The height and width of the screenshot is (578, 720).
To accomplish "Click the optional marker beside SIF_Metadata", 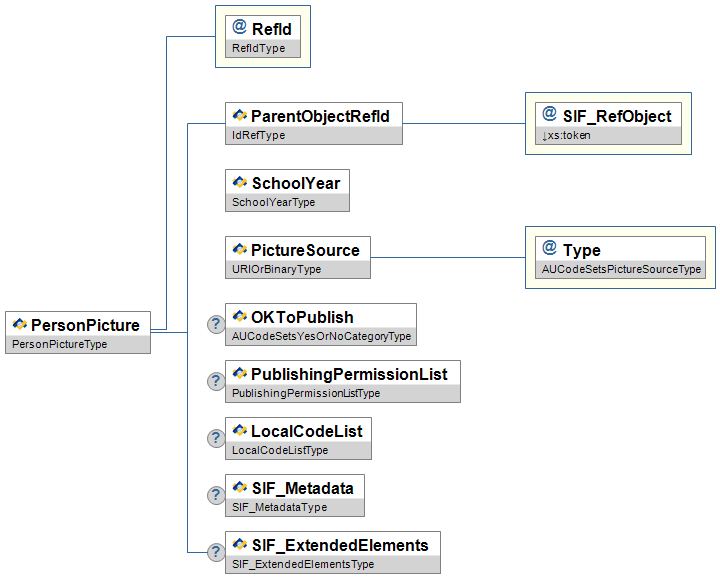I will [215, 495].
